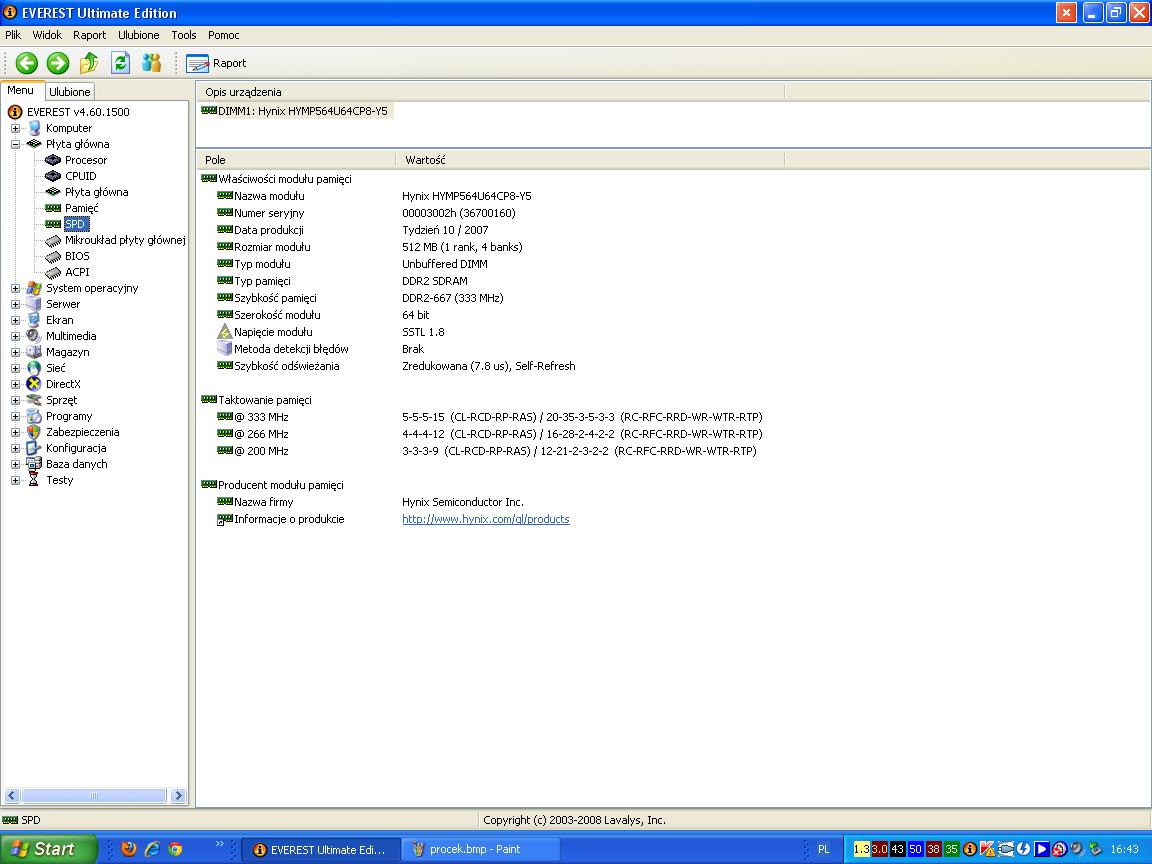This screenshot has width=1152, height=864.
Task: Switch to the Menu tab in the sidebar
Action: (x=21, y=90)
